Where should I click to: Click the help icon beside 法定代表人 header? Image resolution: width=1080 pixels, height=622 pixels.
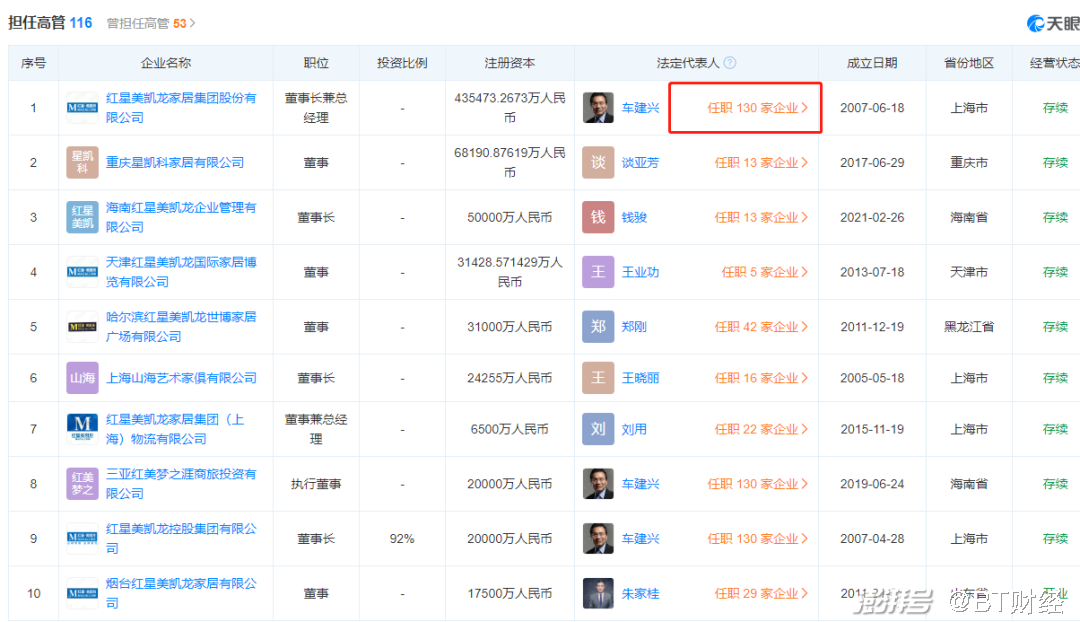pyautogui.click(x=730, y=63)
